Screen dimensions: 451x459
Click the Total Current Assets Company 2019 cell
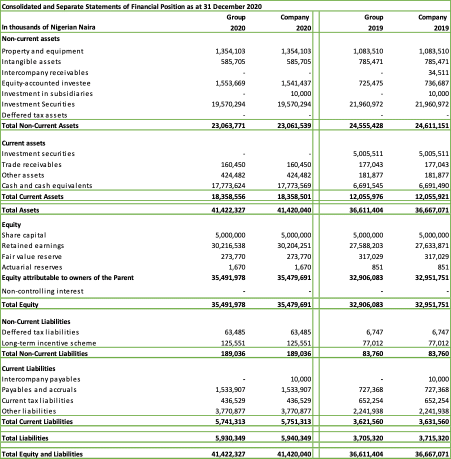click(432, 196)
